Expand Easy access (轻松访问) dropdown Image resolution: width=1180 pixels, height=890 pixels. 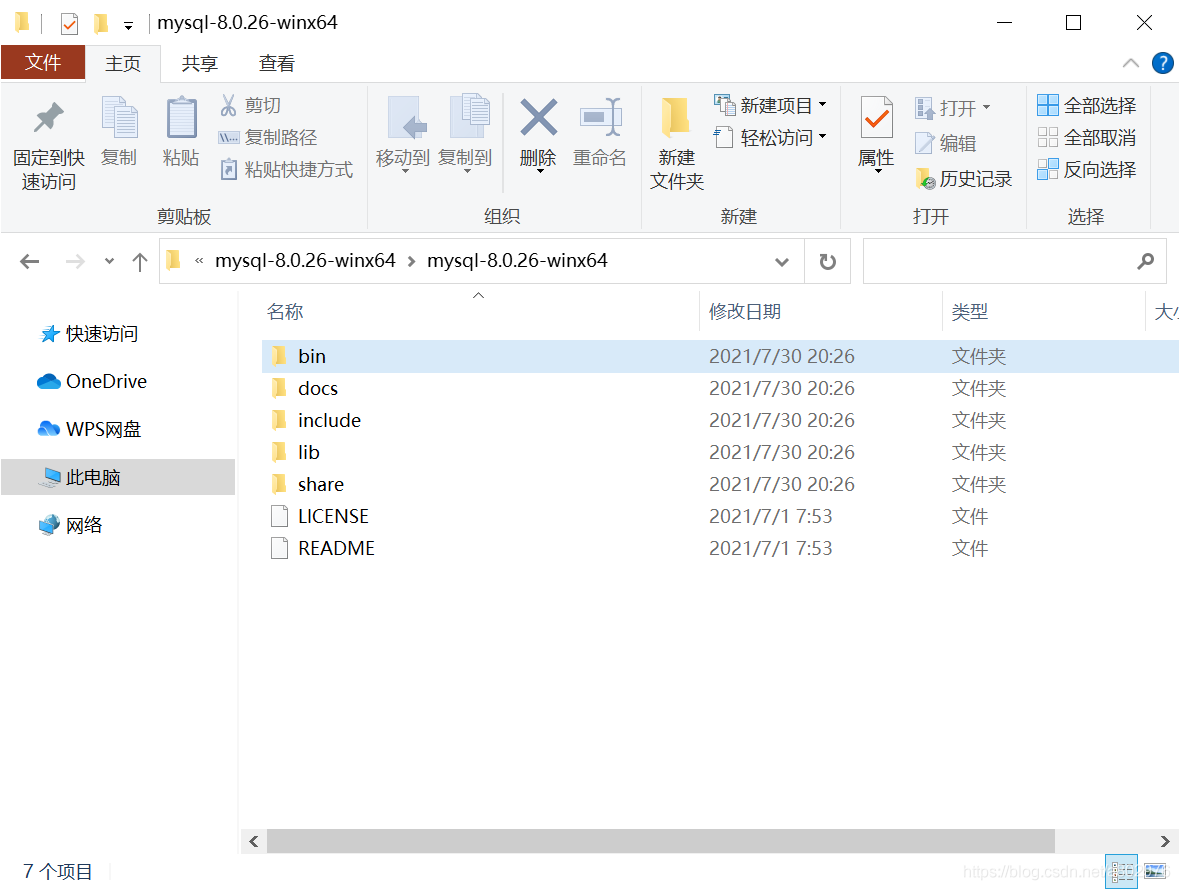click(x=823, y=137)
